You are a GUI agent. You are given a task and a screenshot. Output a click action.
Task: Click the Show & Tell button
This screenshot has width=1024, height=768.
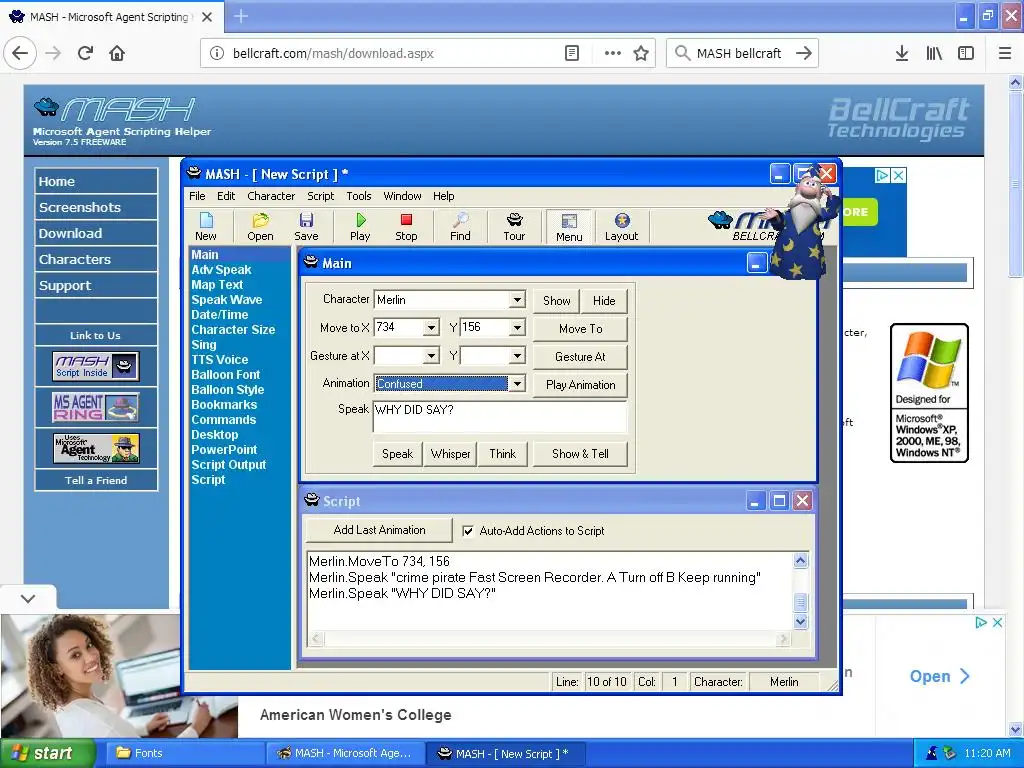(581, 454)
